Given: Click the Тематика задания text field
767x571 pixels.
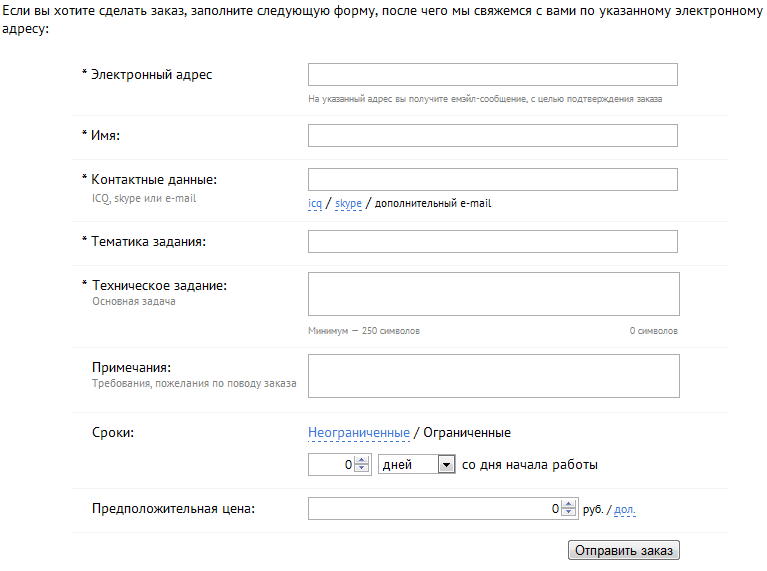Looking at the screenshot, I should (492, 242).
